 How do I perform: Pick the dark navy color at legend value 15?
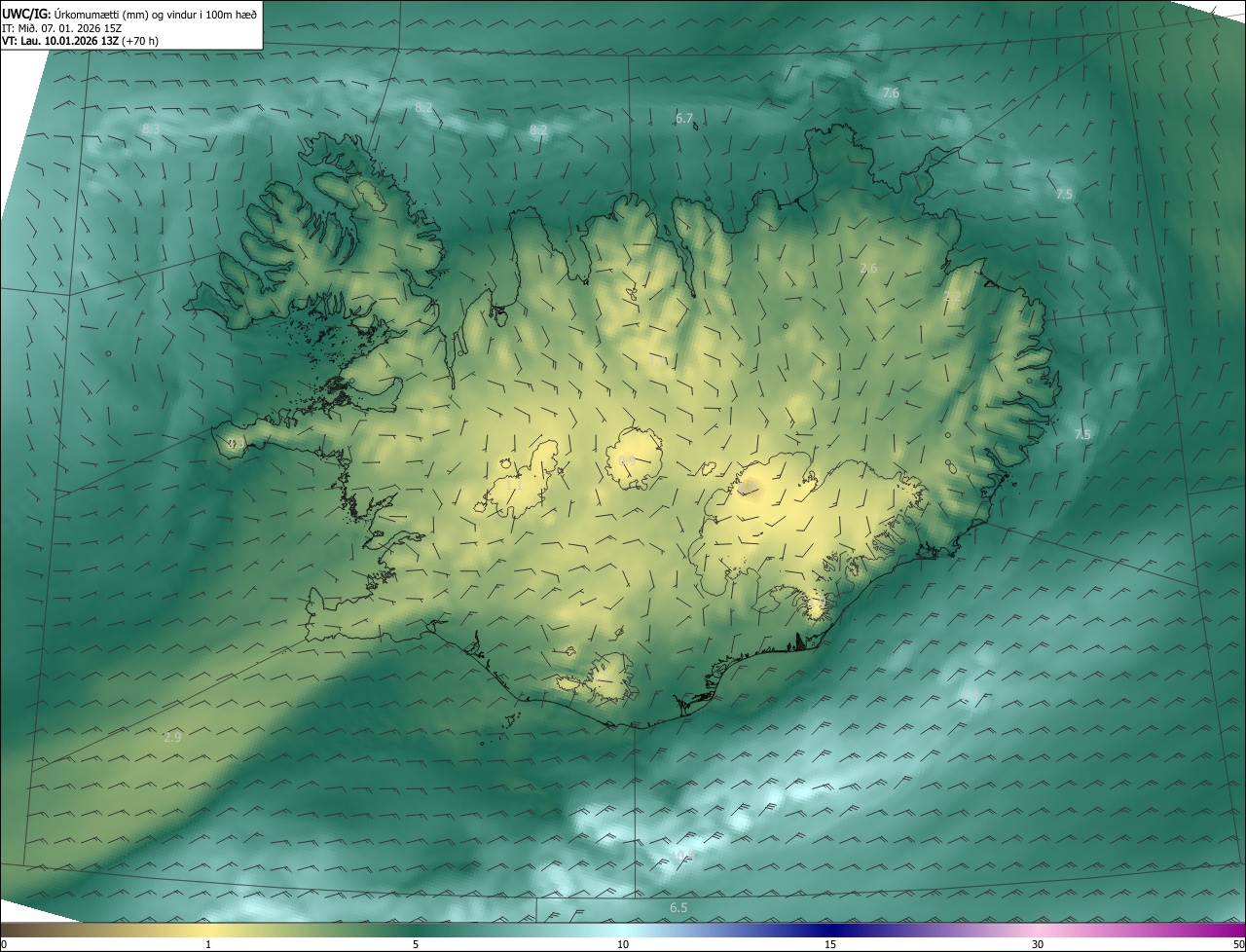[x=830, y=930]
